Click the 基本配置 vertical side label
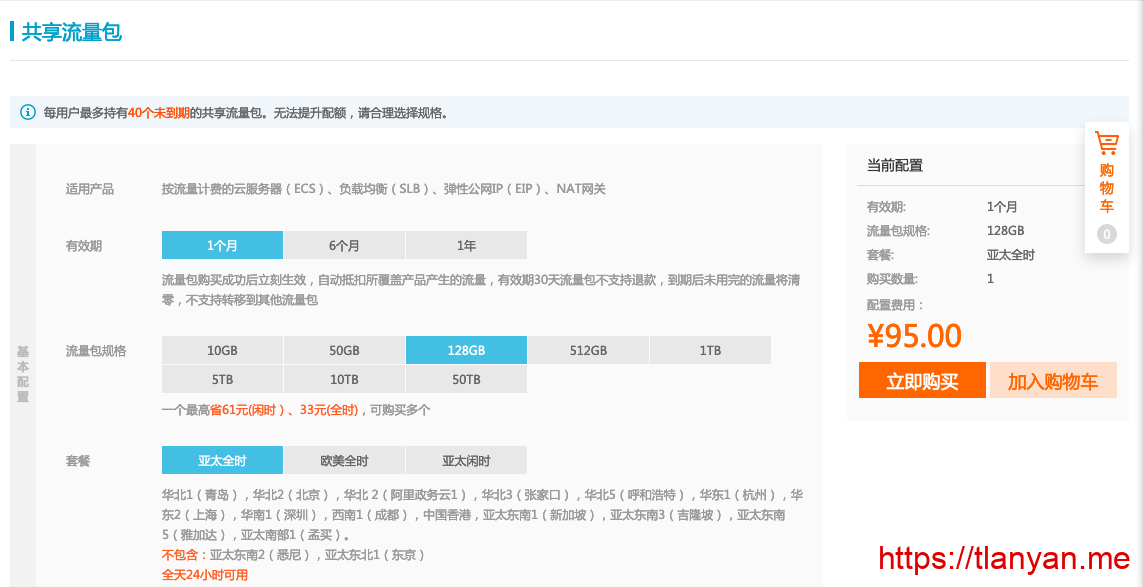 click(x=23, y=374)
